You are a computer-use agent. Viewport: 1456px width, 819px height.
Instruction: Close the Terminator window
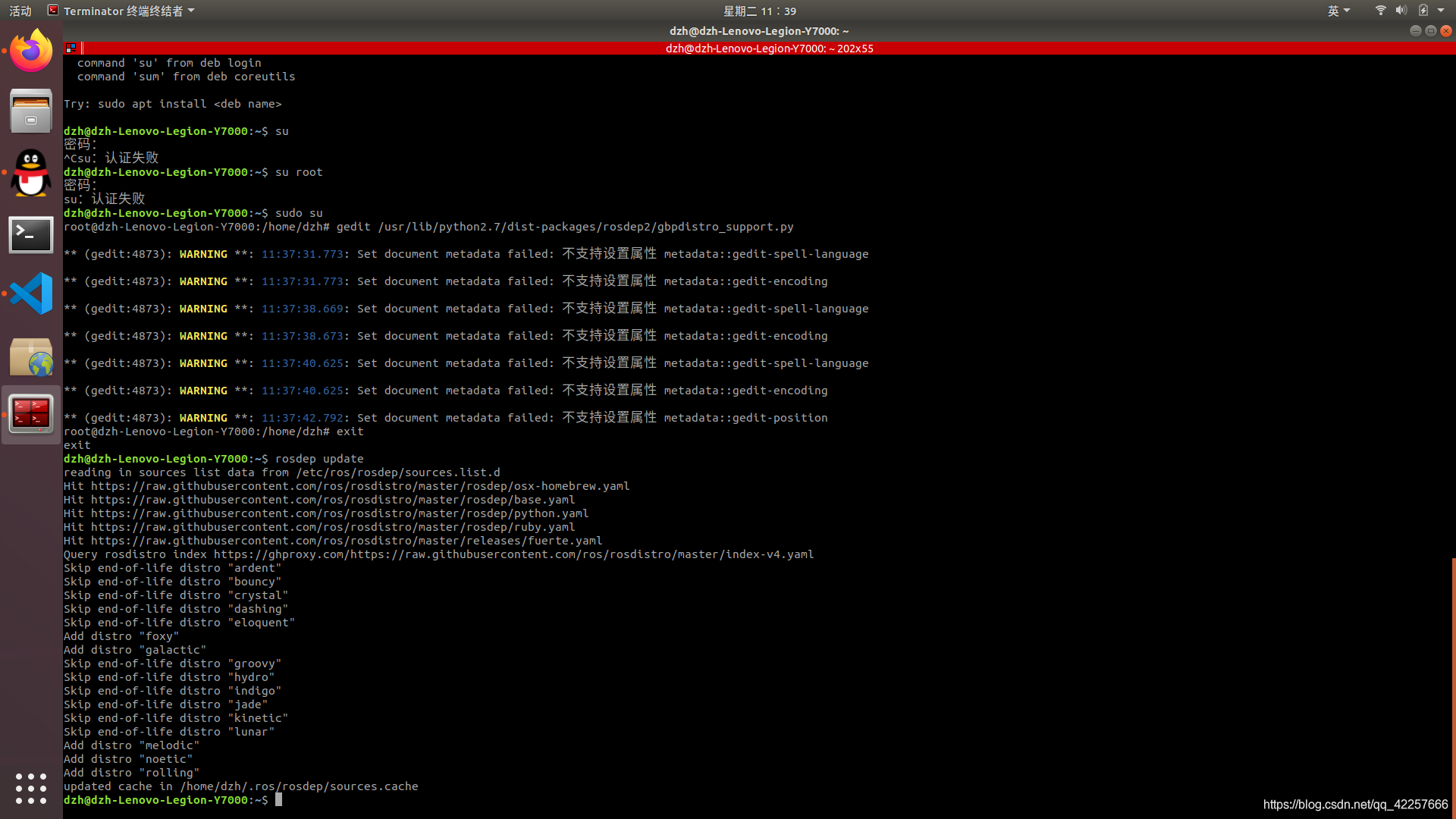pos(1446,31)
